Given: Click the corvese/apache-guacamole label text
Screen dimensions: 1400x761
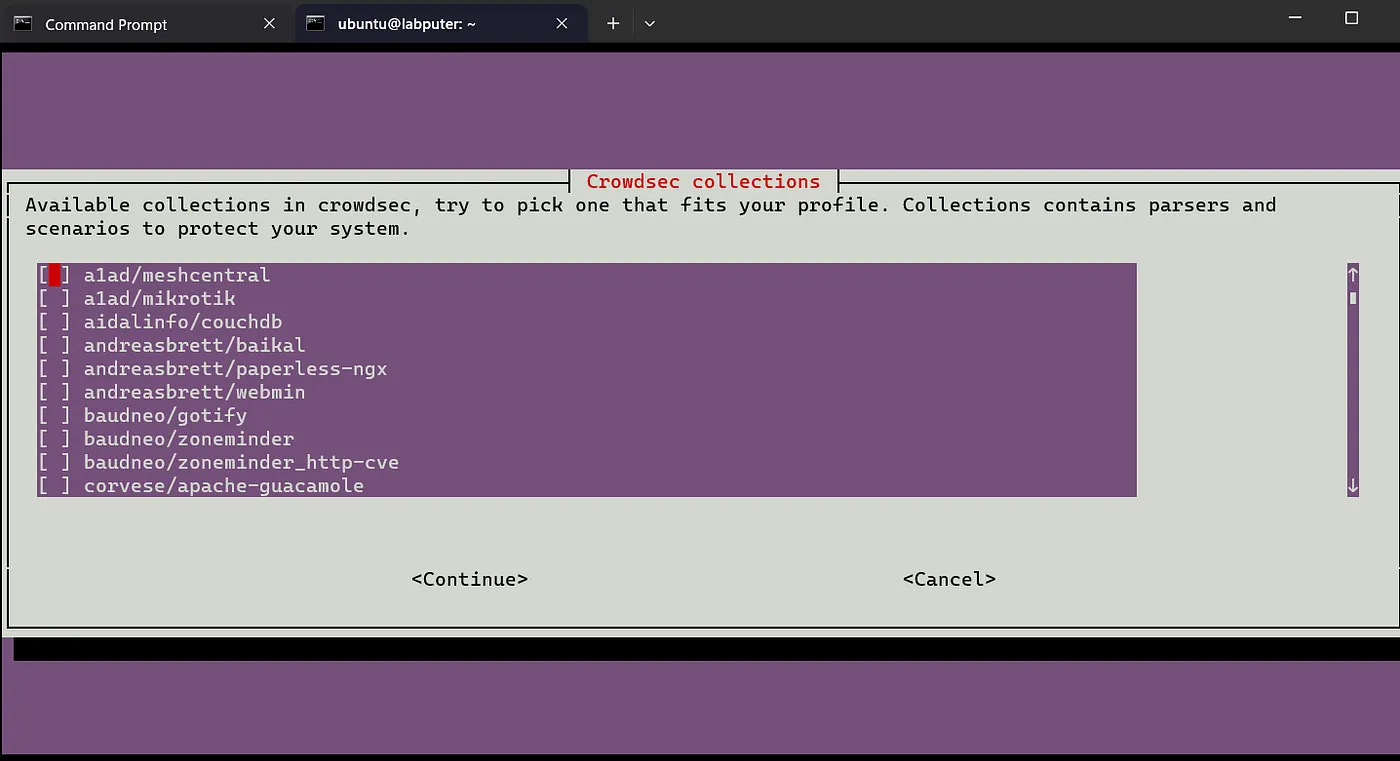Looking at the screenshot, I should [x=224, y=486].
